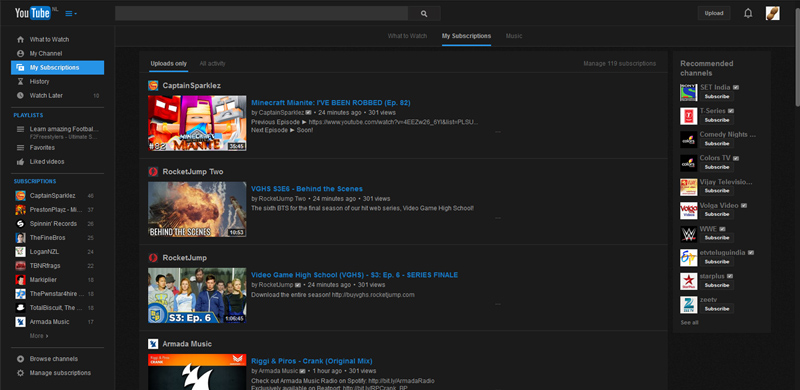The width and height of the screenshot is (800, 390).
Task: Click the search magnifier button
Action: pyautogui.click(x=424, y=14)
